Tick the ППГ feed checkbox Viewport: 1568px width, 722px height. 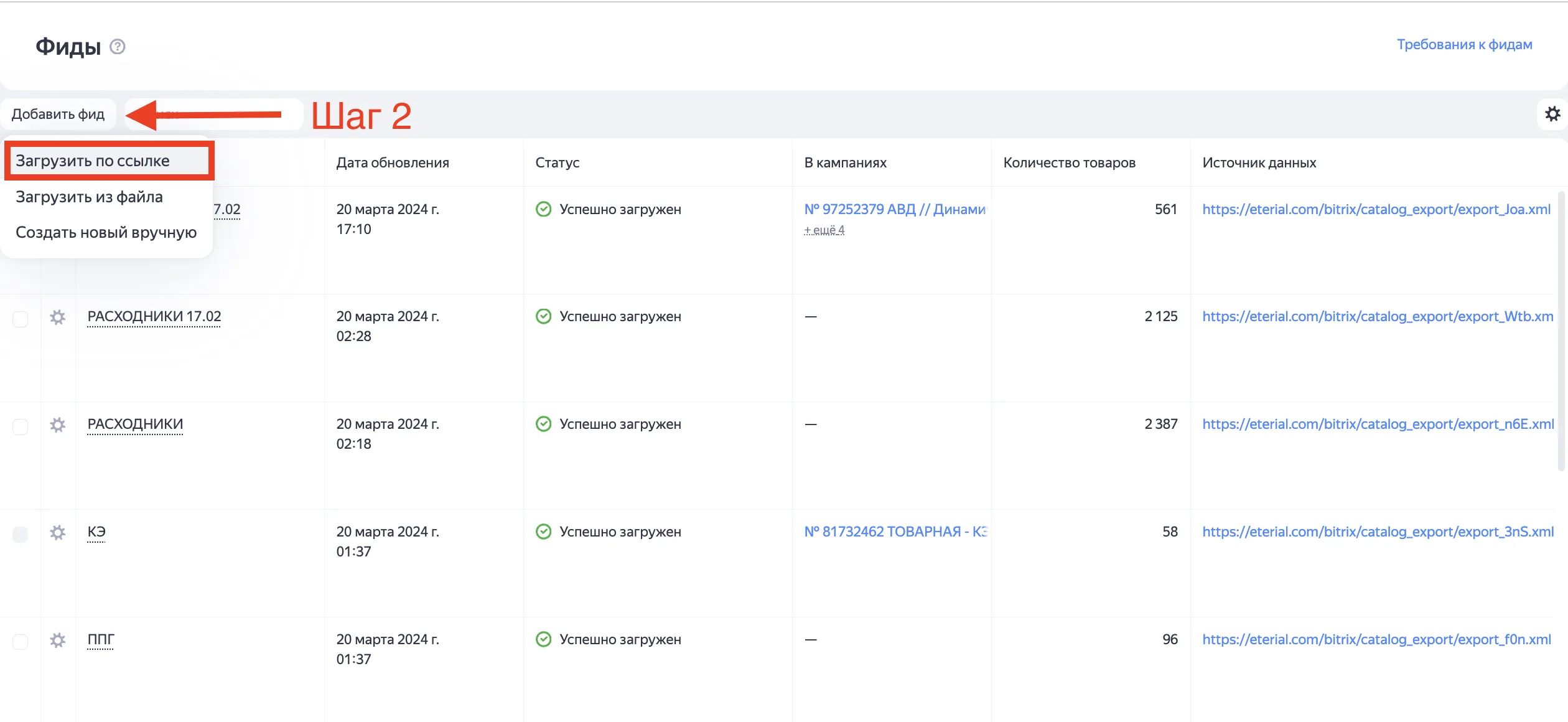point(21,642)
